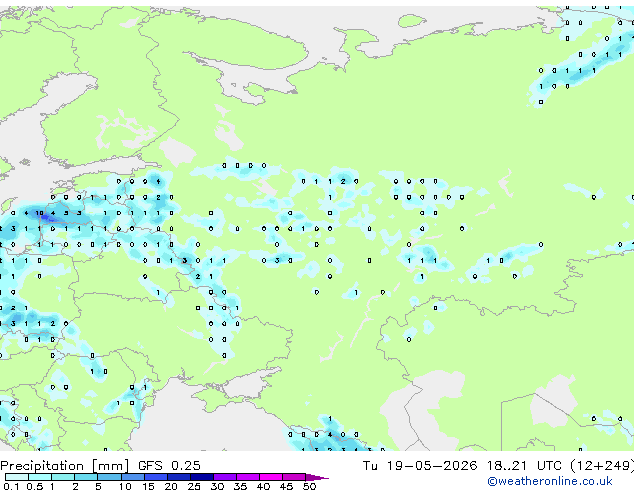This screenshot has height=490, width=634.
Task: Click the '10' precipitation value on map
Action: pos(39,213)
